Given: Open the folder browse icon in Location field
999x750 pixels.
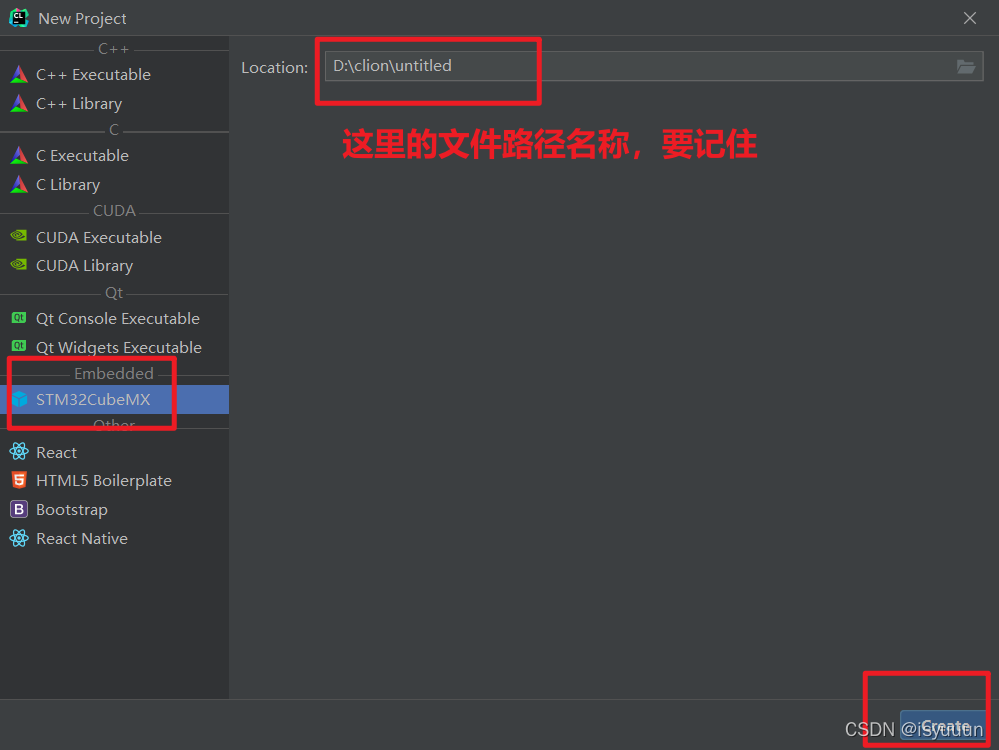Looking at the screenshot, I should pos(966,66).
